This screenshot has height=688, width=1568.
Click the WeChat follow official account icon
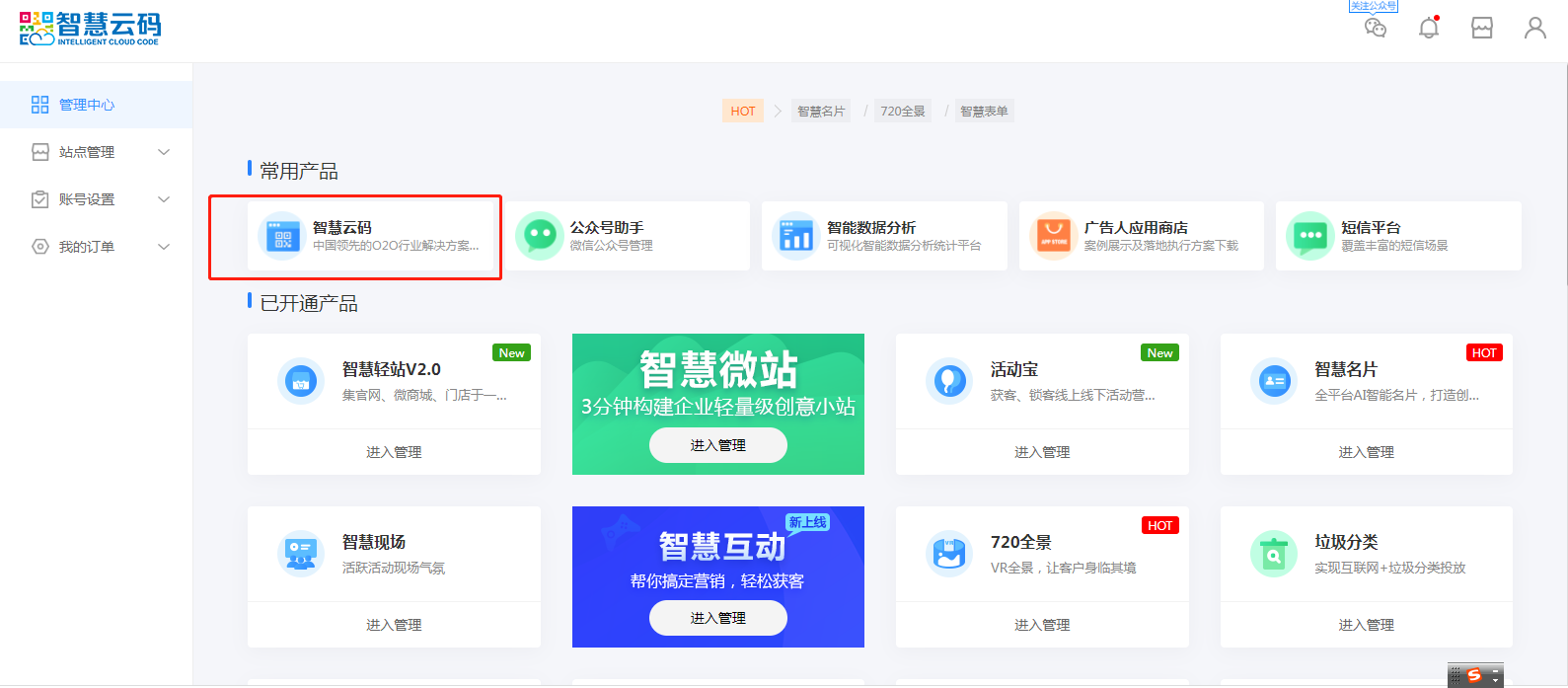[1375, 28]
